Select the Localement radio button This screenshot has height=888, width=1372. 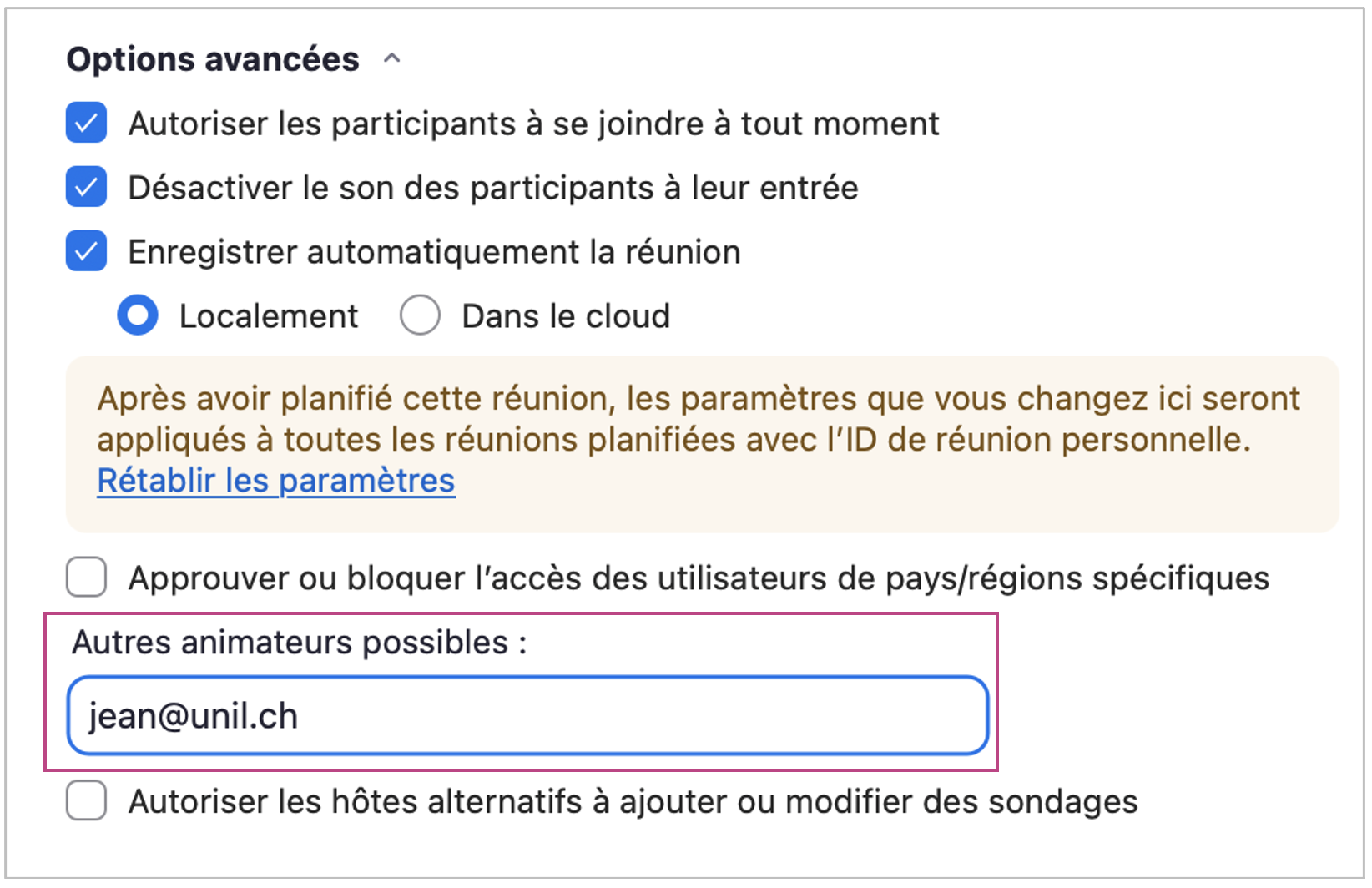138,316
